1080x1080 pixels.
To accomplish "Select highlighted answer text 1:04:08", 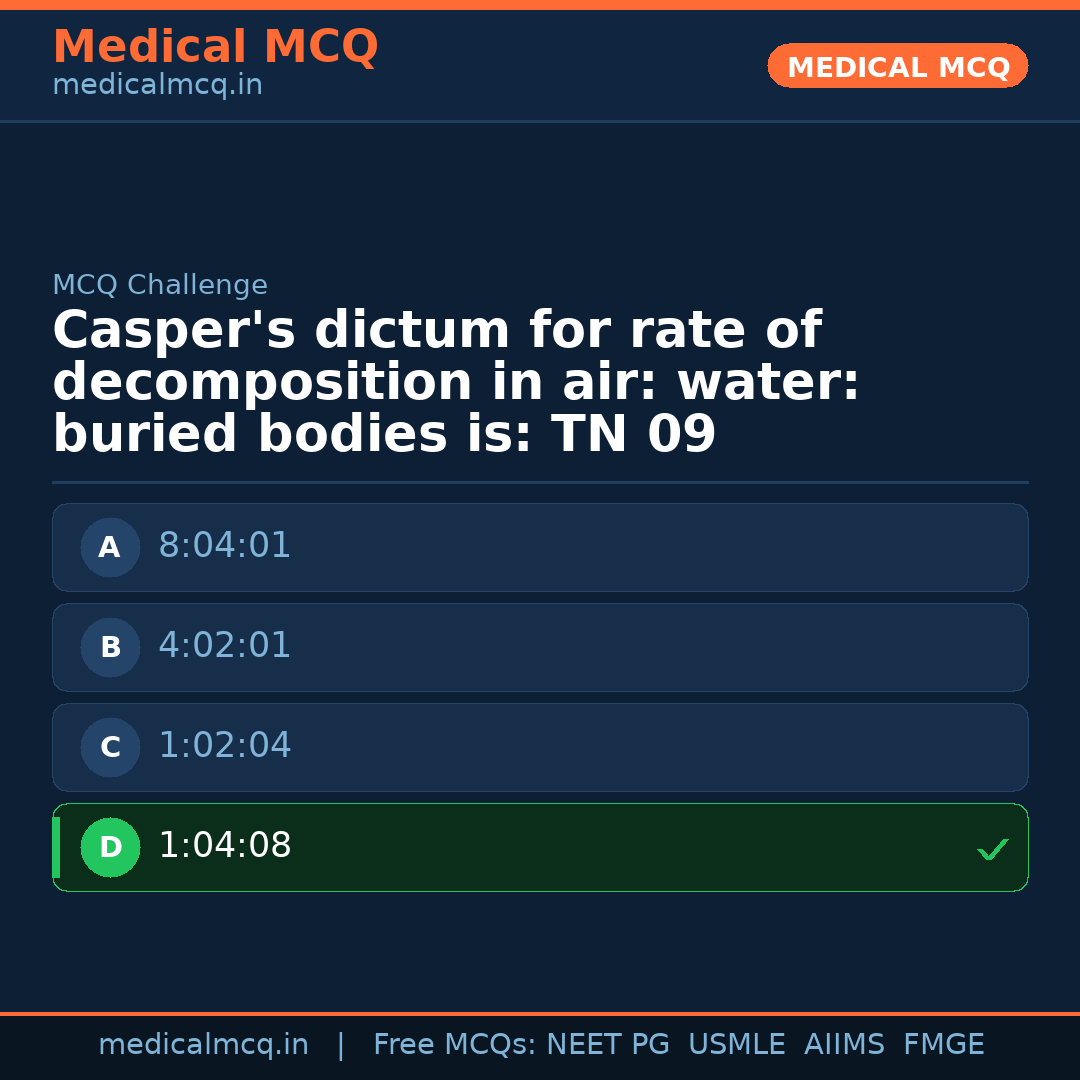I will pos(225,846).
